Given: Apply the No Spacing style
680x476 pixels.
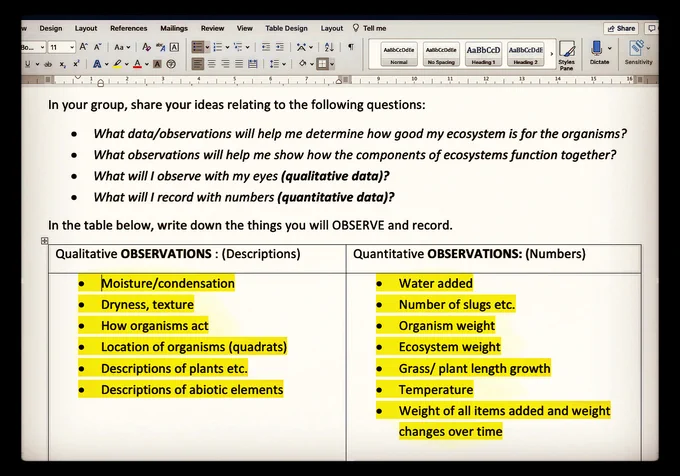Looking at the screenshot, I should click(x=441, y=54).
